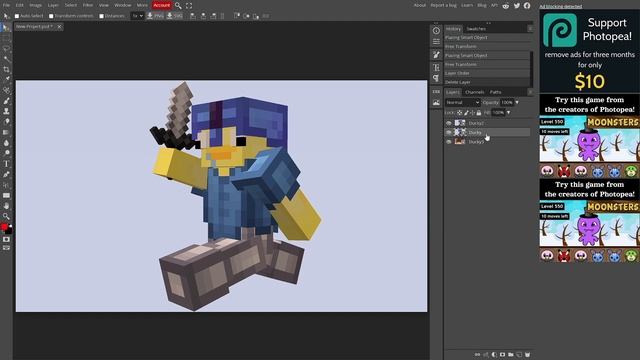The width and height of the screenshot is (640, 360).
Task: Select the Zoom tool in left toolbar
Action: pyautogui.click(x=6, y=216)
